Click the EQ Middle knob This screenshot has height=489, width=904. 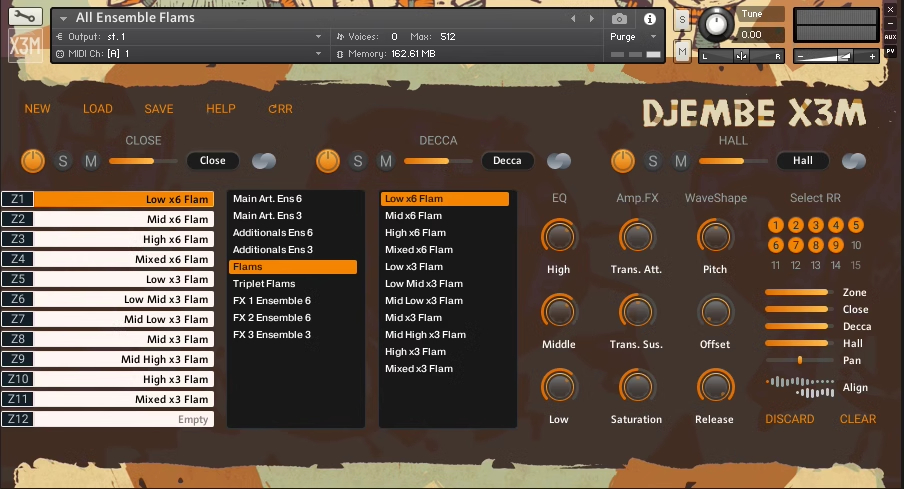tap(559, 312)
